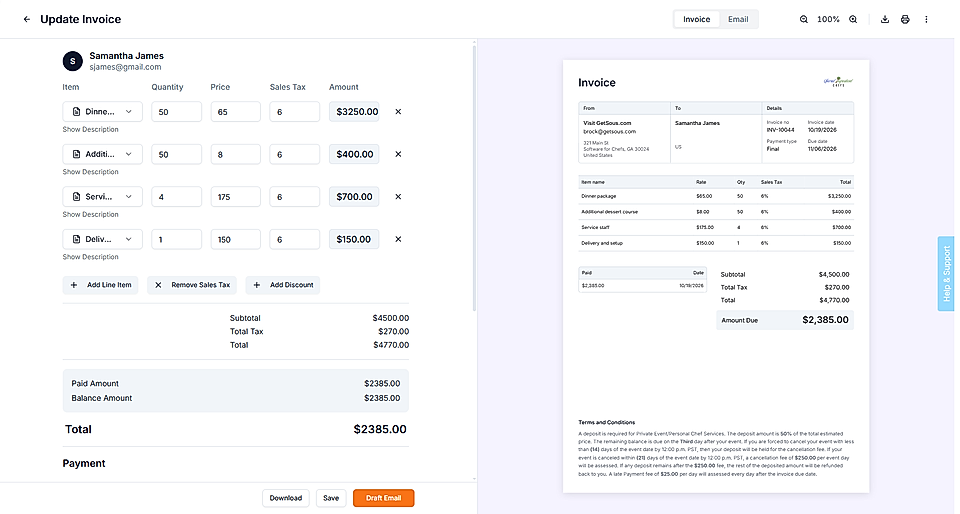Edit the Service staff price field of 175

pos(236,196)
